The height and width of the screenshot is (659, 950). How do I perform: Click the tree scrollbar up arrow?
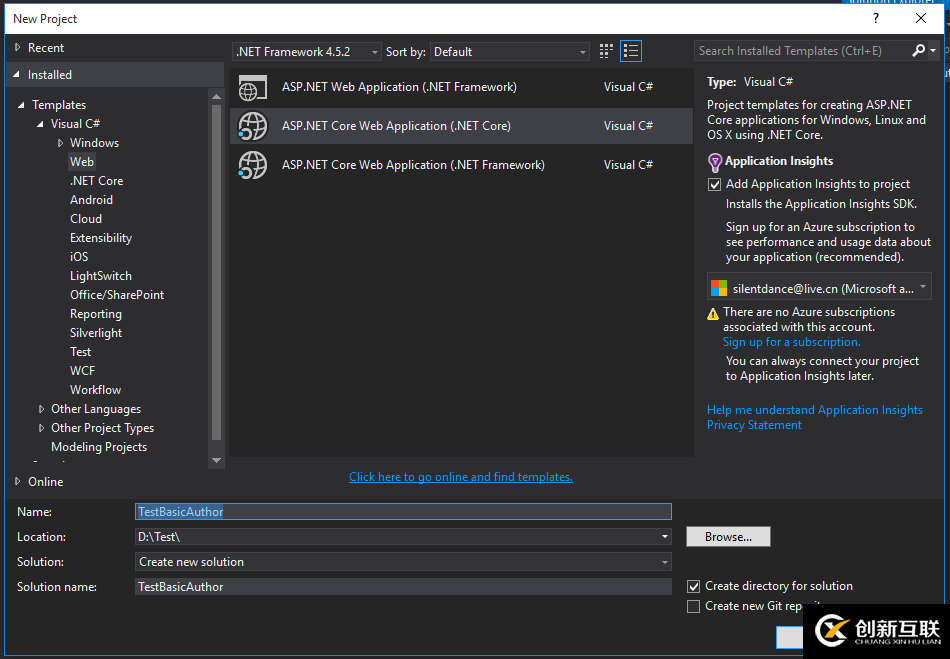(x=216, y=96)
